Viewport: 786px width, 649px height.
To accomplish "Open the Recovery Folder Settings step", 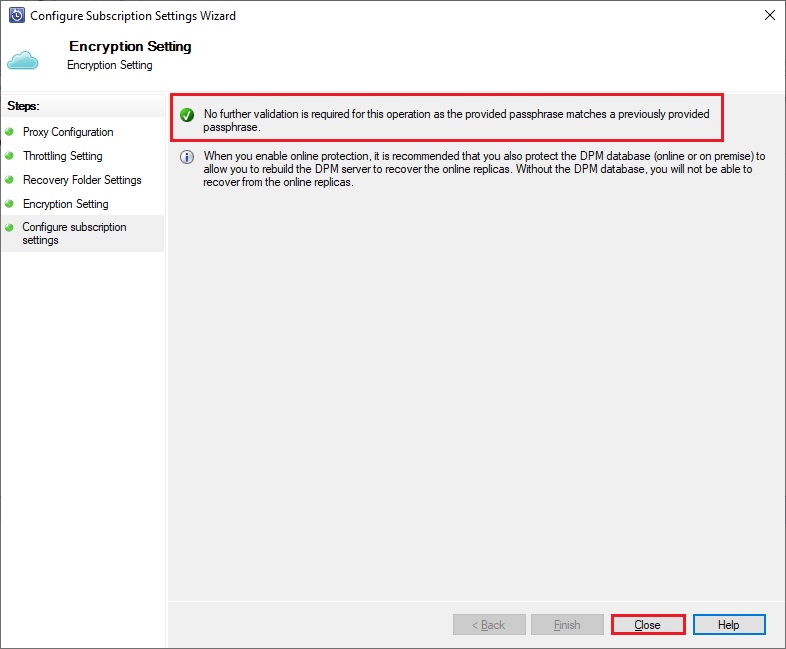I will click(82, 179).
